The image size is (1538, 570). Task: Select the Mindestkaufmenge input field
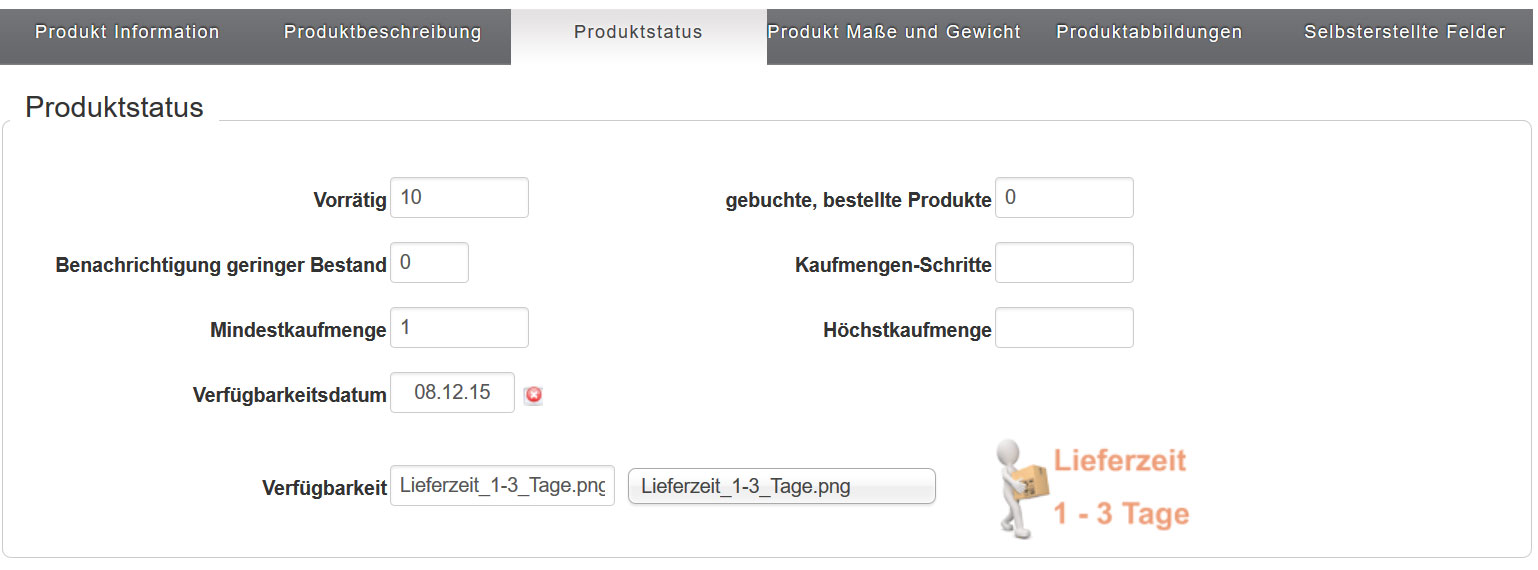point(459,328)
